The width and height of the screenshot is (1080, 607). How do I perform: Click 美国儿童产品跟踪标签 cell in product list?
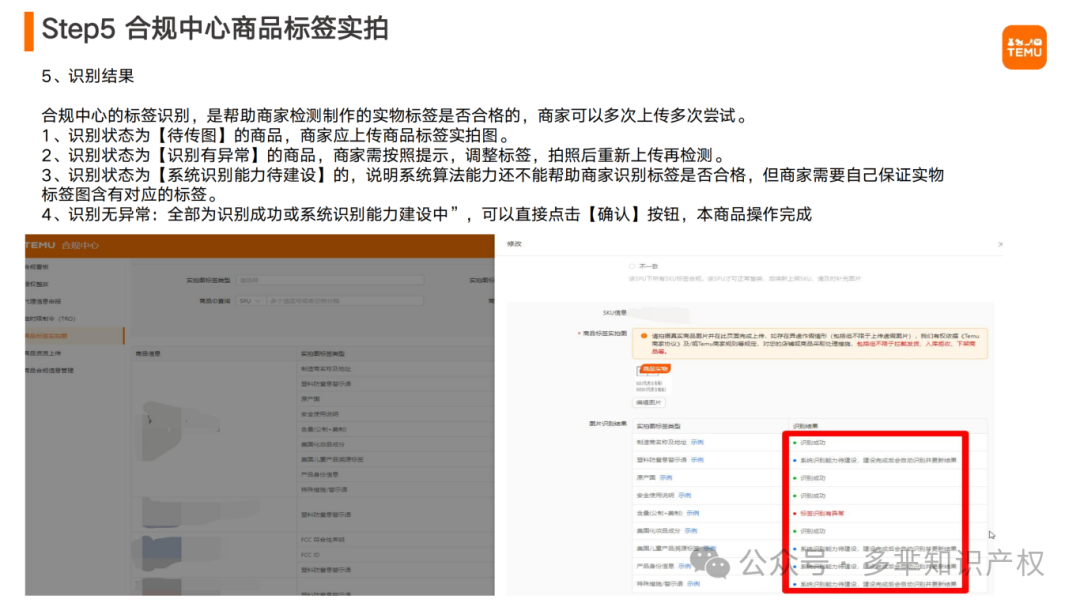tap(332, 460)
